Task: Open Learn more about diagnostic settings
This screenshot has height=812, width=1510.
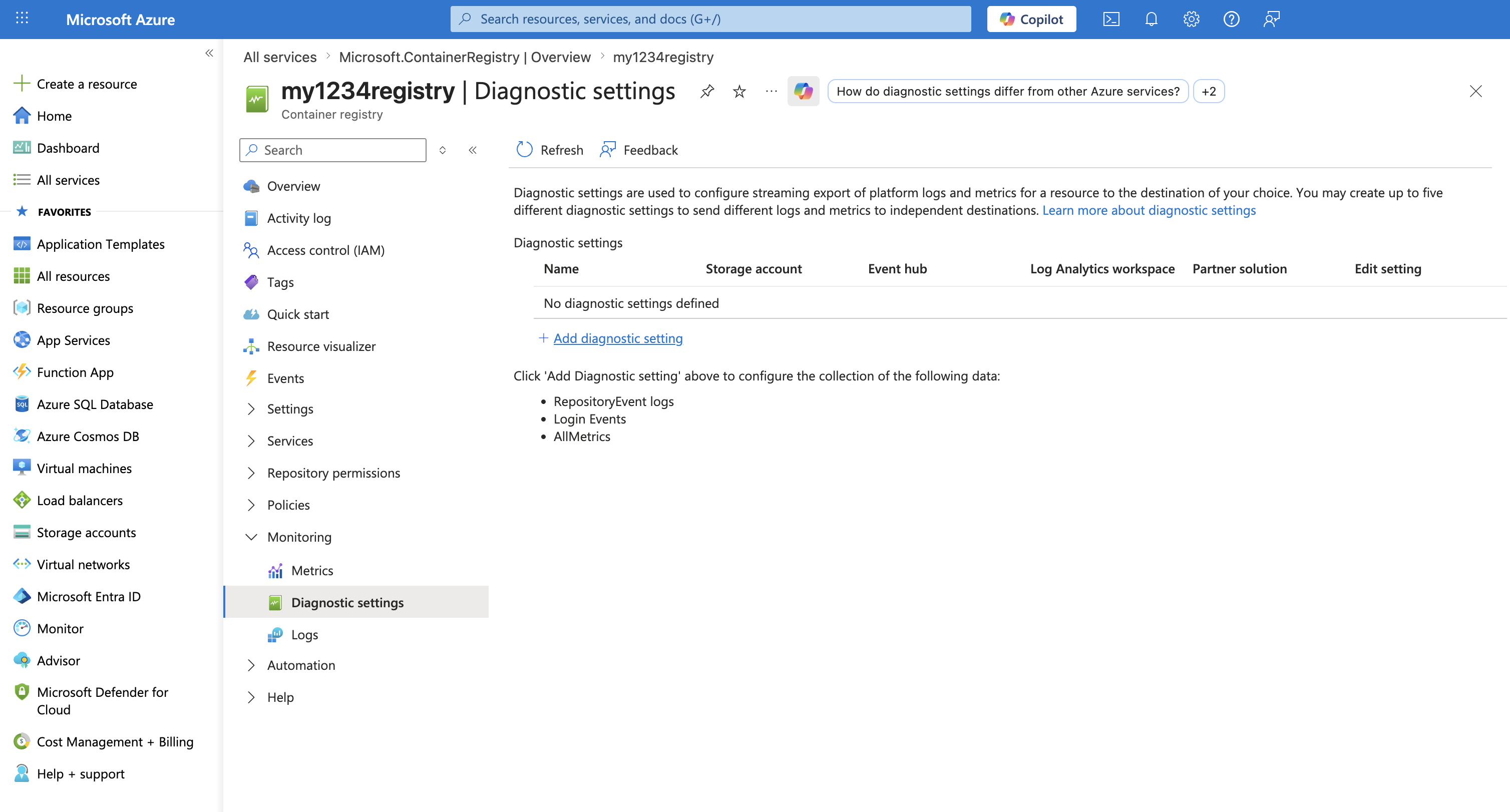Action: [1149, 210]
